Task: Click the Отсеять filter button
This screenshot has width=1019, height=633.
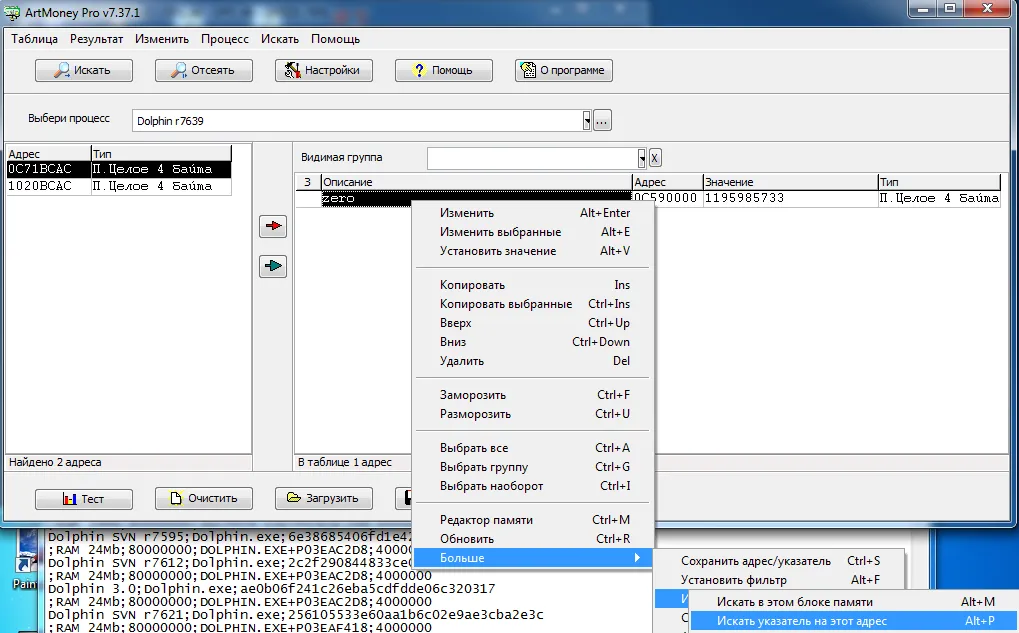Action: (203, 70)
